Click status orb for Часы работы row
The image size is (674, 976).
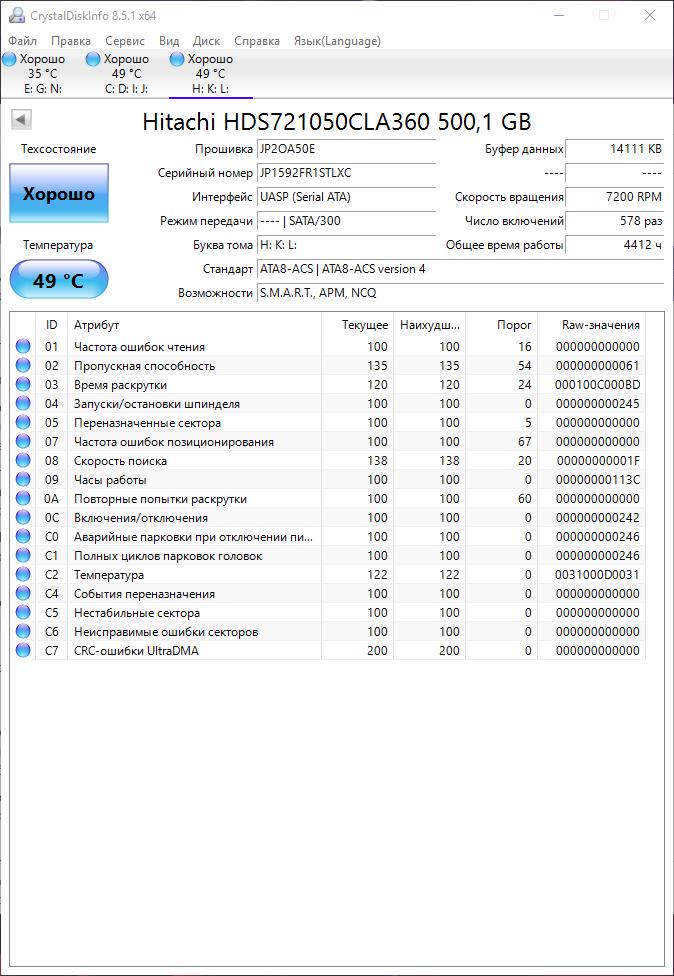click(23, 479)
